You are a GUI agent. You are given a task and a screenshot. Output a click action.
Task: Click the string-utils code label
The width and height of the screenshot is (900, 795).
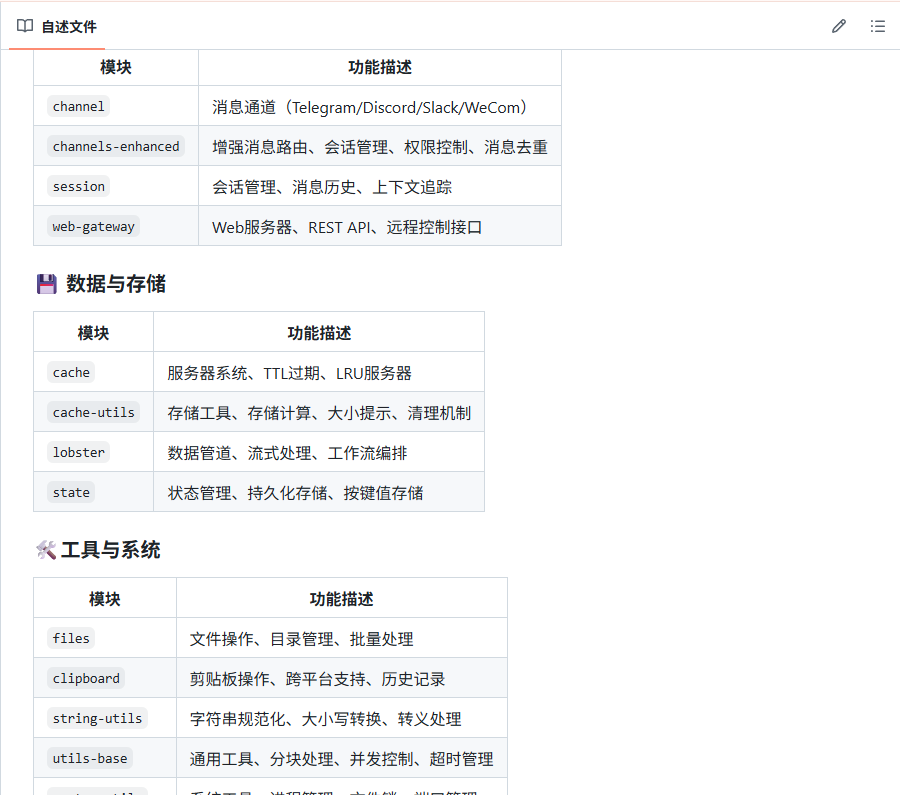click(x=97, y=718)
